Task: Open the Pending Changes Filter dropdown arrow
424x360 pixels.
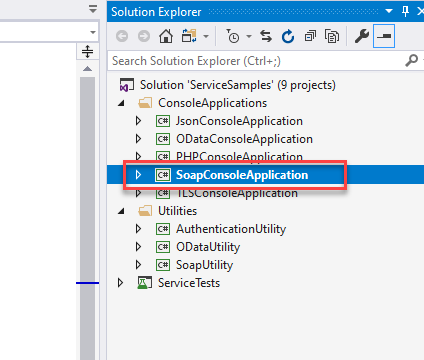Action: 249,36
